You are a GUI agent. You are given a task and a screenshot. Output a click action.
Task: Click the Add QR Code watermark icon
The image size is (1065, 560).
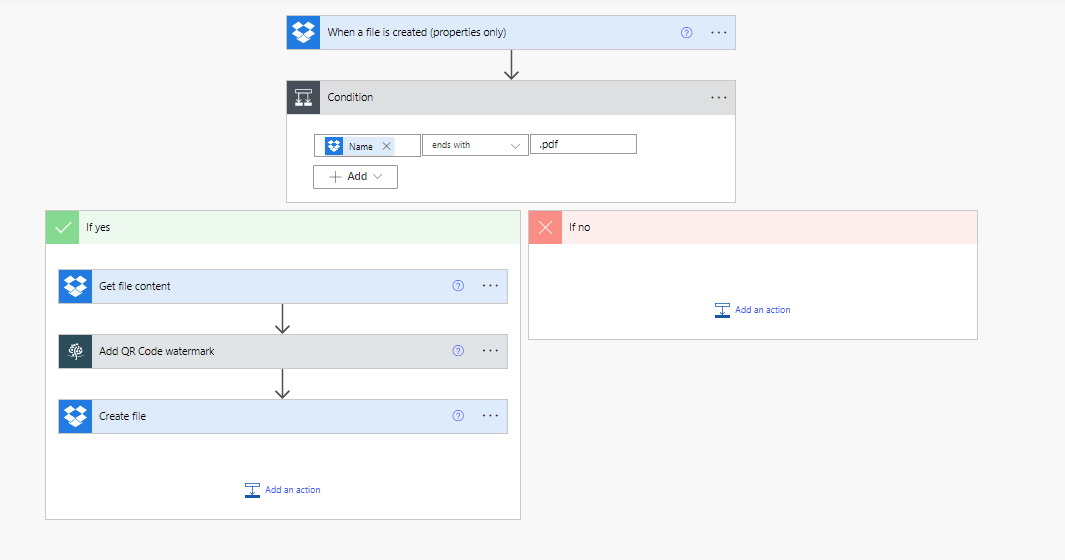[75, 351]
